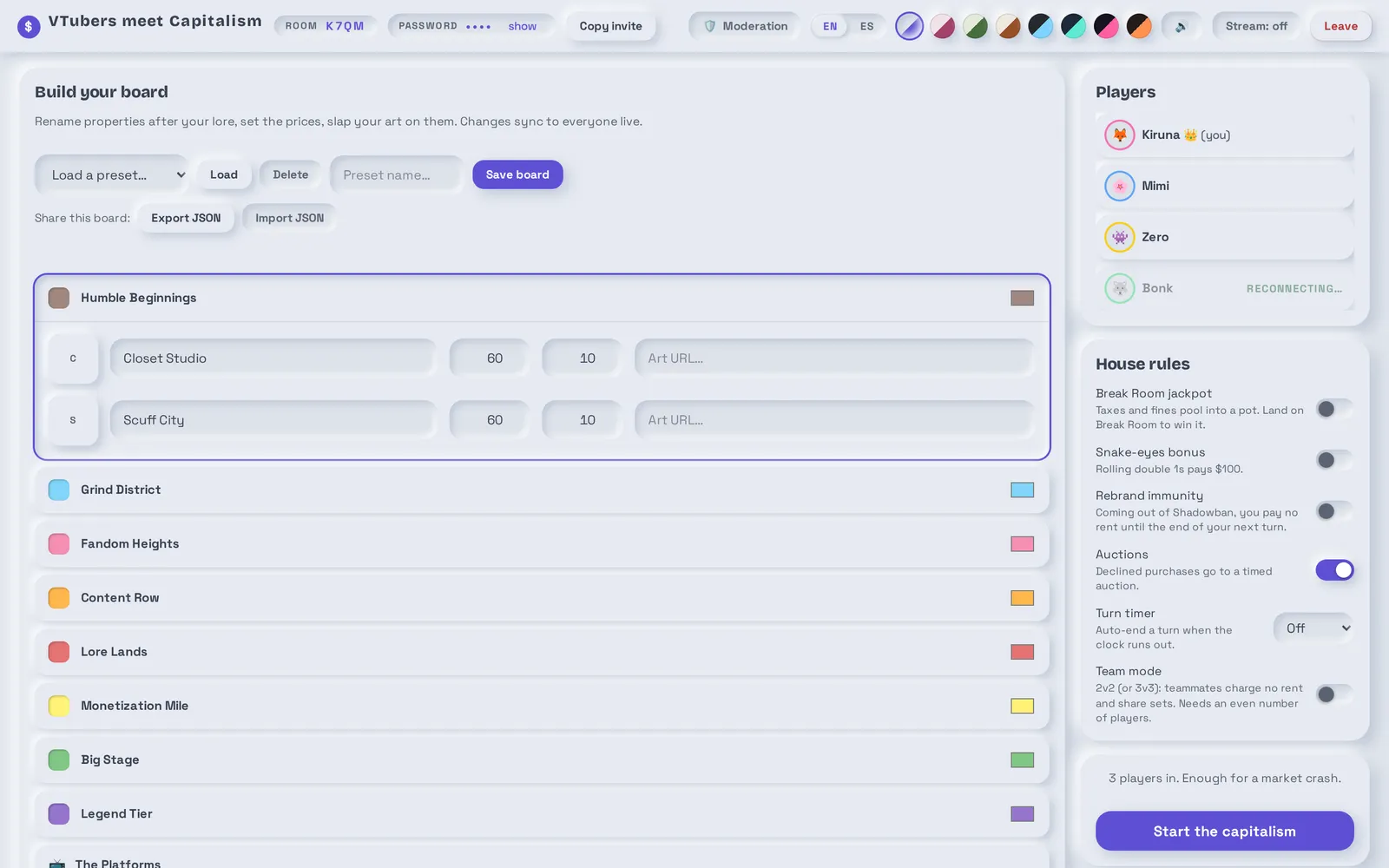The width and height of the screenshot is (1389, 868).
Task: Expand the Big Stage group
Action: 542,759
